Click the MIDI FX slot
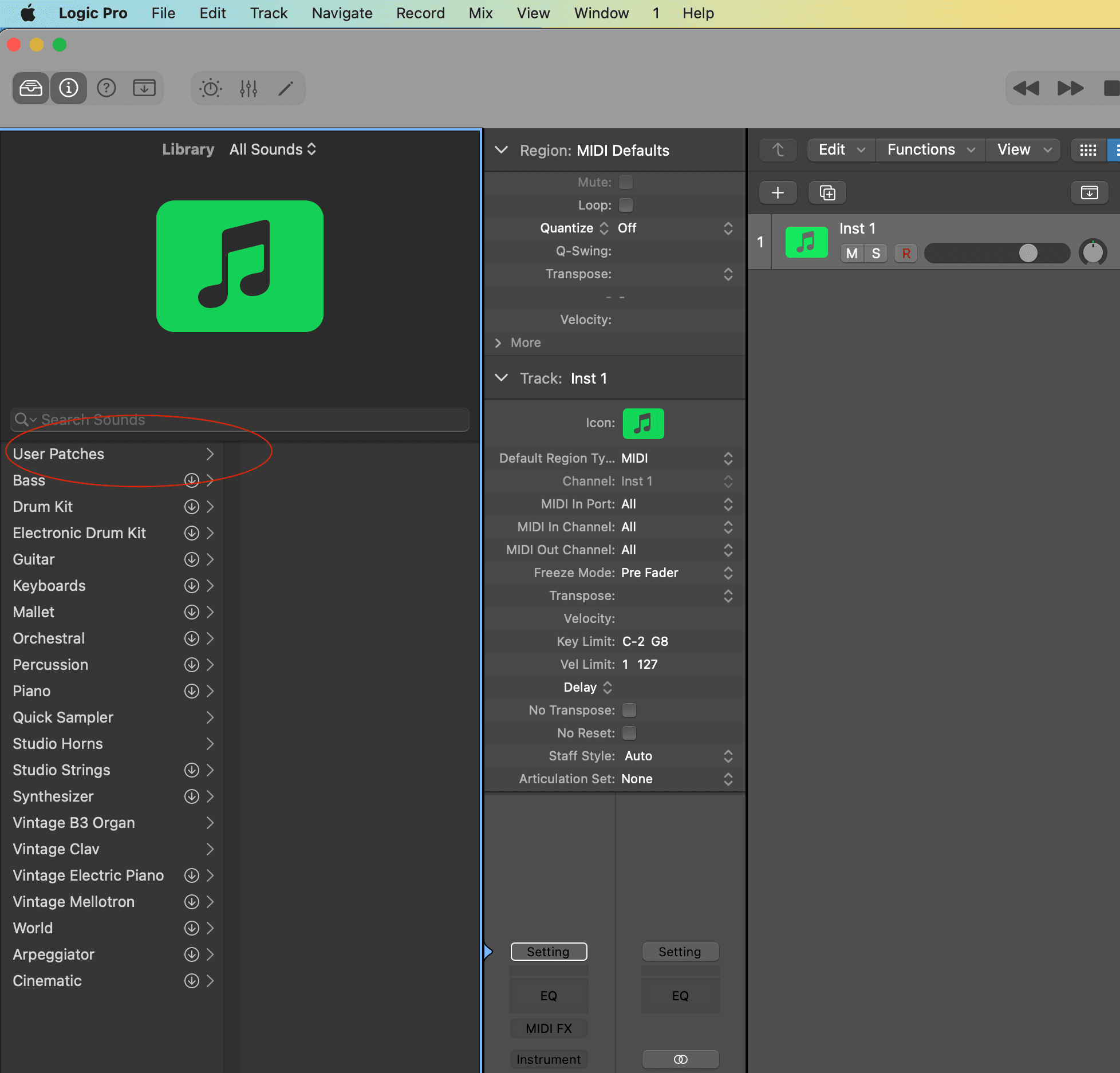Image resolution: width=1120 pixels, height=1073 pixels. coord(549,1028)
